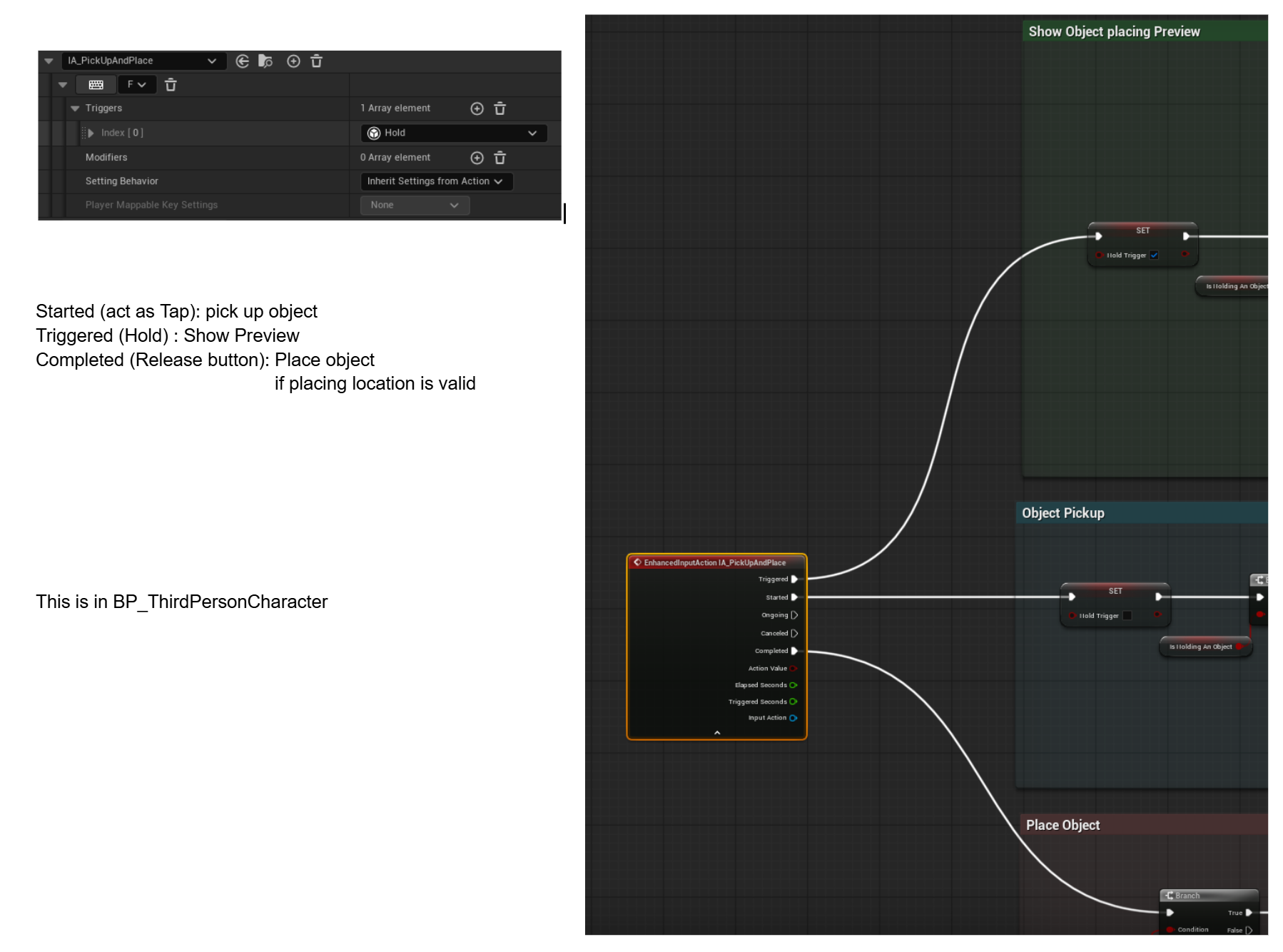Open the Inherit Settings from Action dropdown
The image size is (1283, 952).
[x=437, y=181]
